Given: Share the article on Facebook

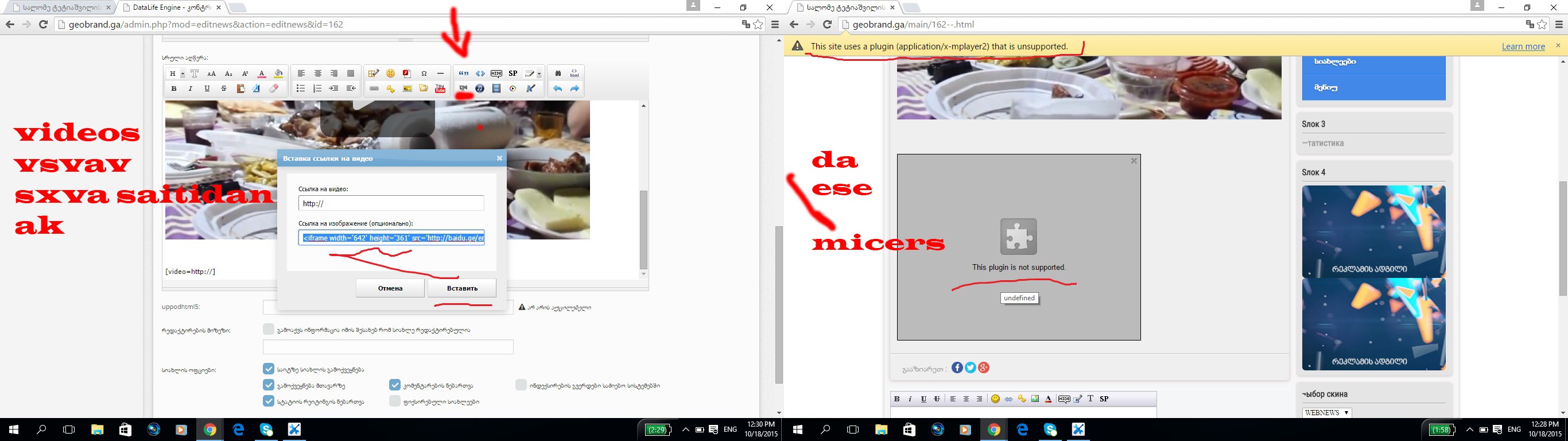Looking at the screenshot, I should click(x=957, y=367).
